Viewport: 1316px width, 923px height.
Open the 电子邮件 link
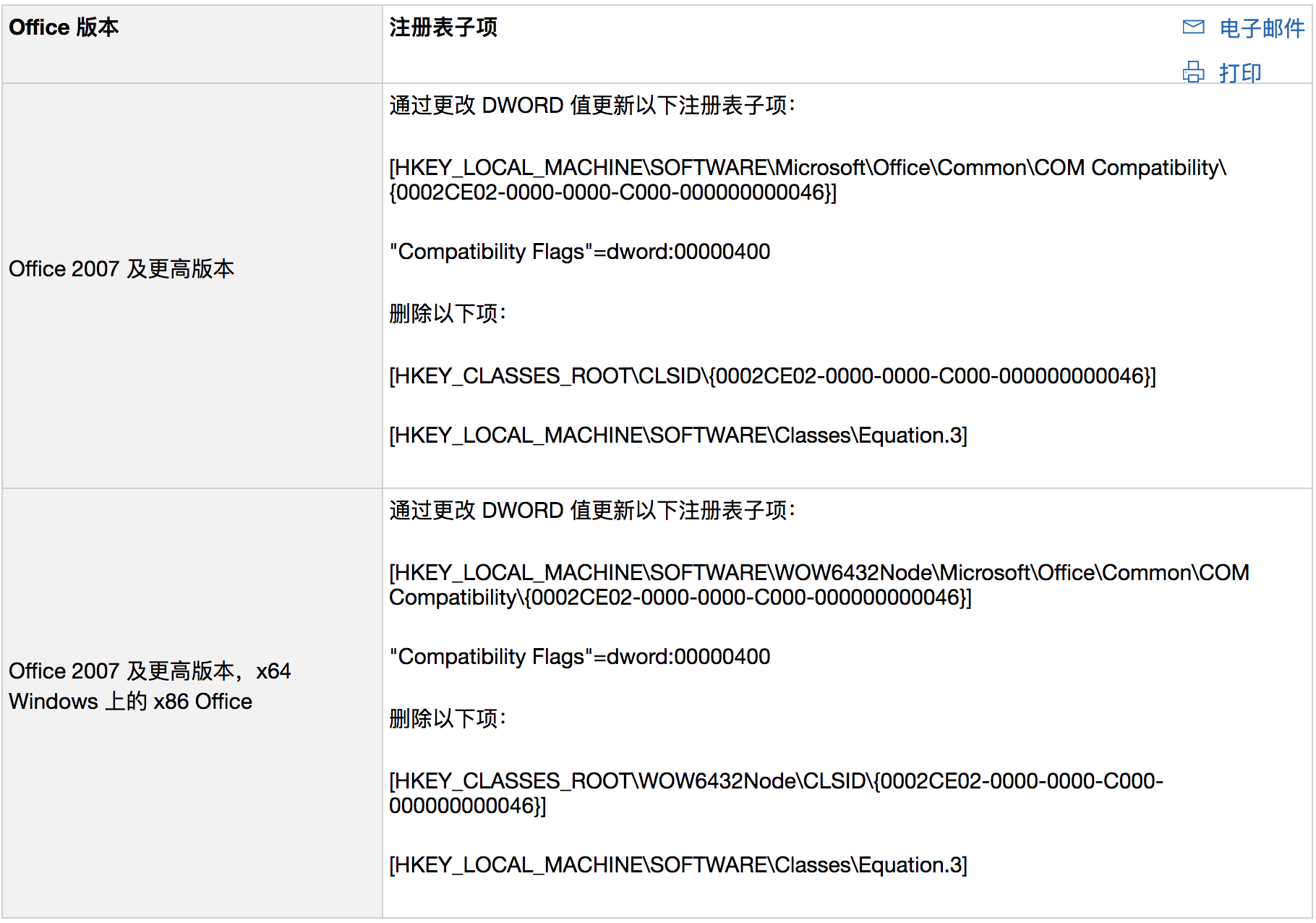1262,28
